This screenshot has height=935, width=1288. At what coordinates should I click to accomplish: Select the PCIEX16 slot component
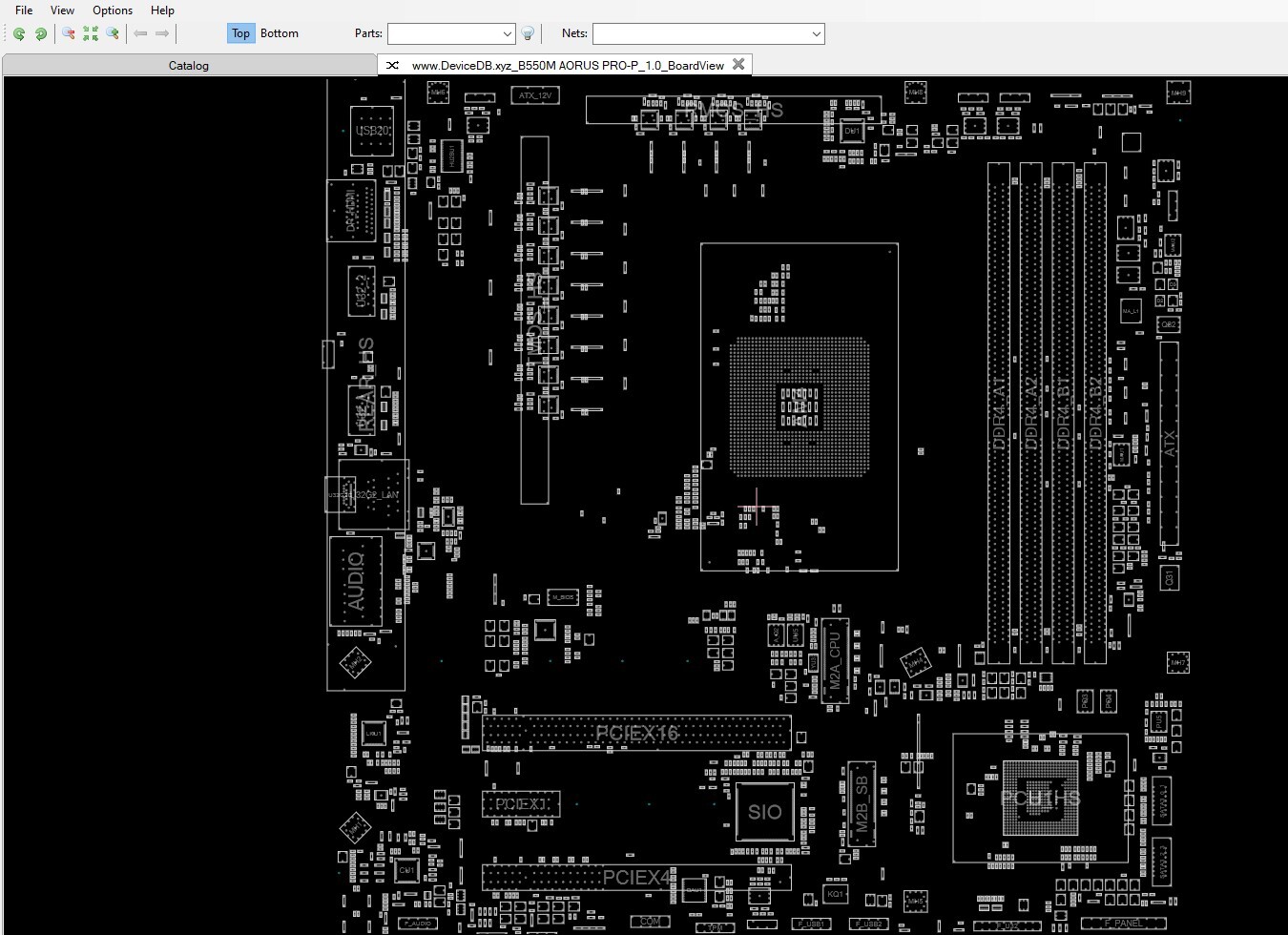point(636,733)
